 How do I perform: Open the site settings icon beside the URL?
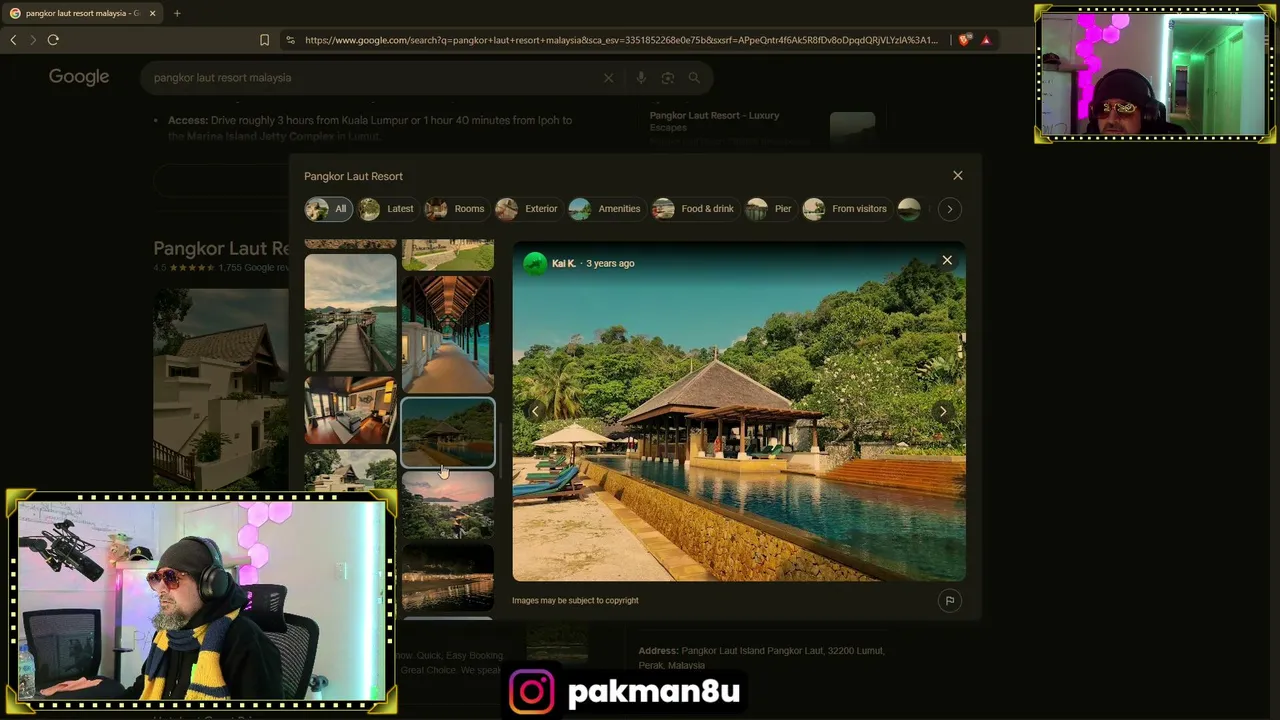(290, 40)
